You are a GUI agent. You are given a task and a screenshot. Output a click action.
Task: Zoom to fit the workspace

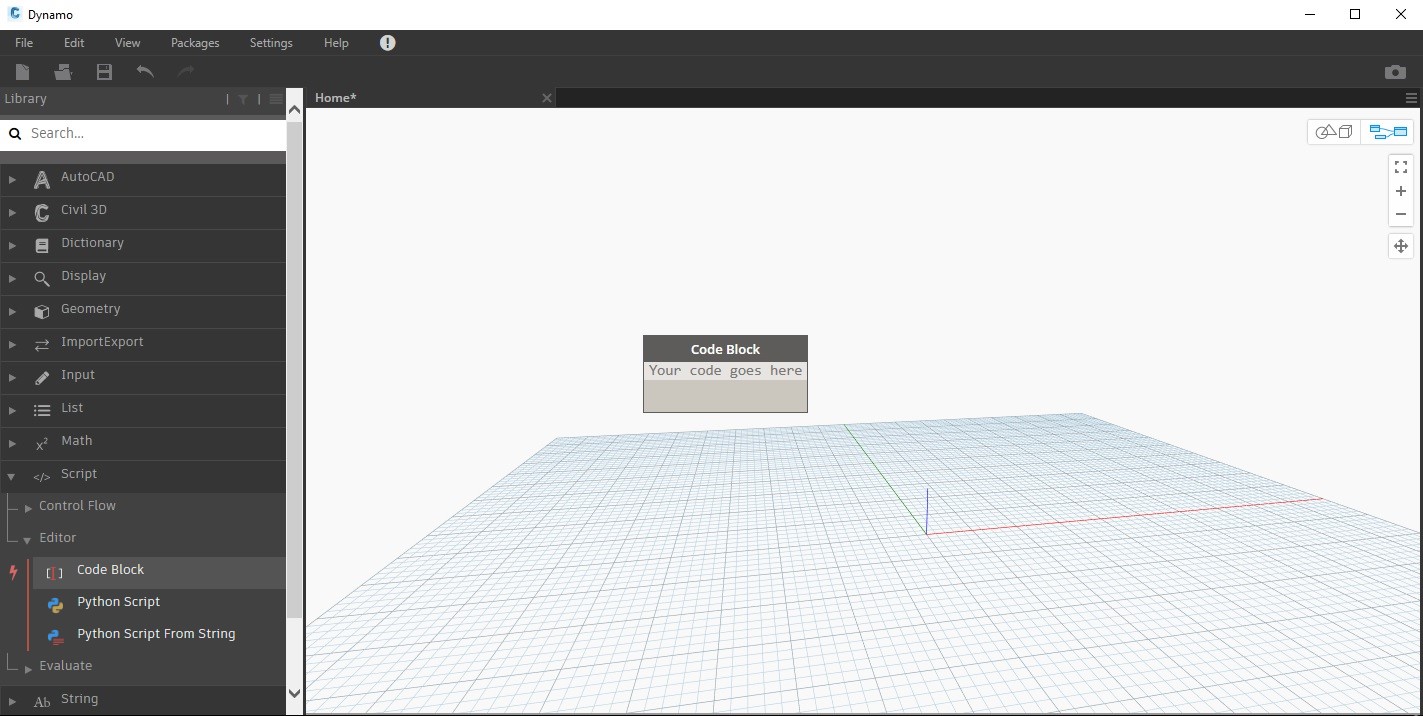[x=1401, y=167]
